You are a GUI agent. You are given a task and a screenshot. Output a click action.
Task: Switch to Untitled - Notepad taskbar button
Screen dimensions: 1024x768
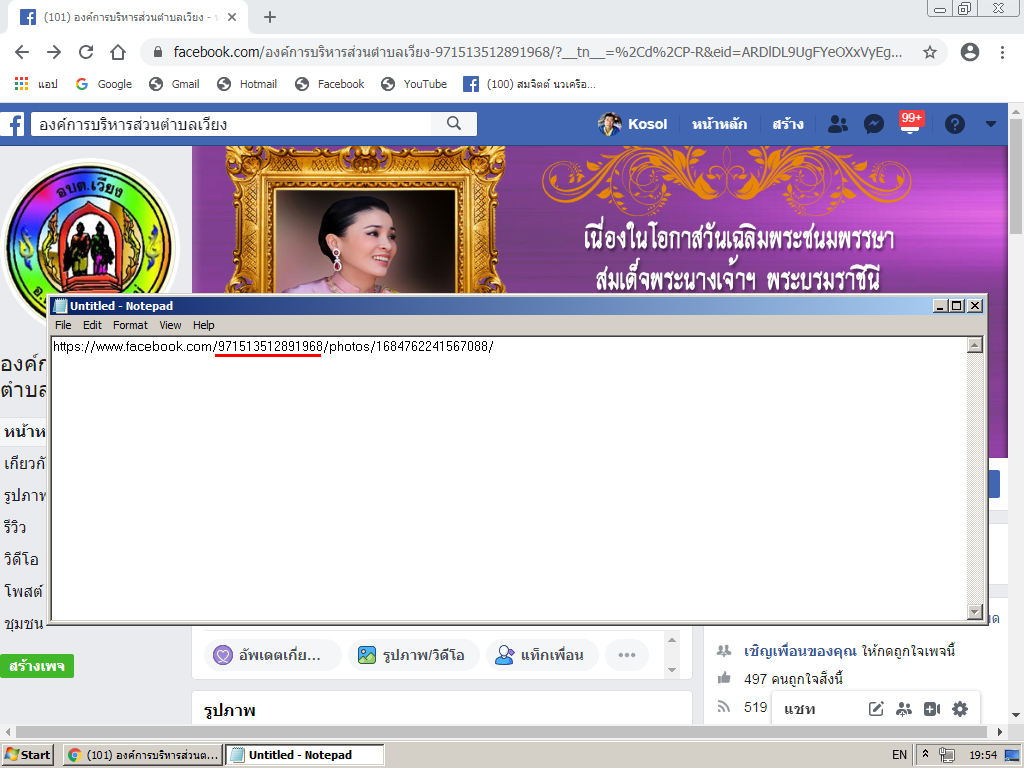(305, 755)
